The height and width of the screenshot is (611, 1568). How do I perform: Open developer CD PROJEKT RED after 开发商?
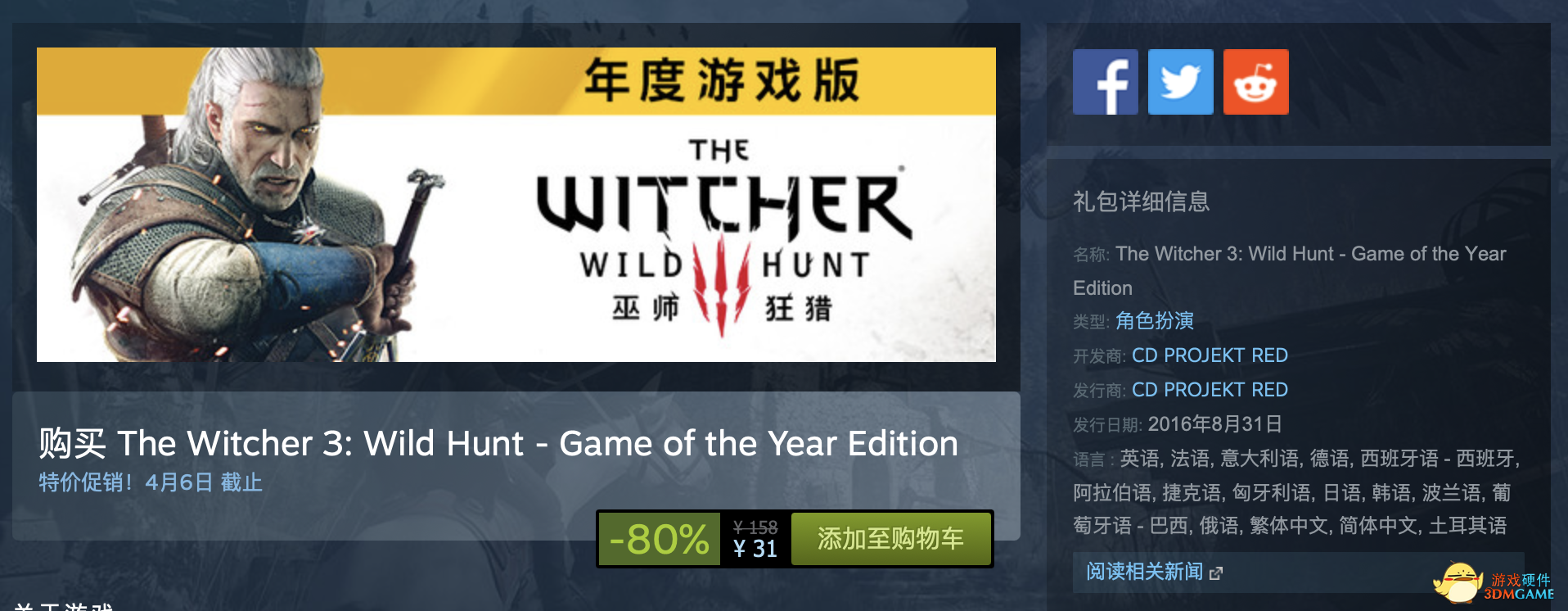point(1210,355)
